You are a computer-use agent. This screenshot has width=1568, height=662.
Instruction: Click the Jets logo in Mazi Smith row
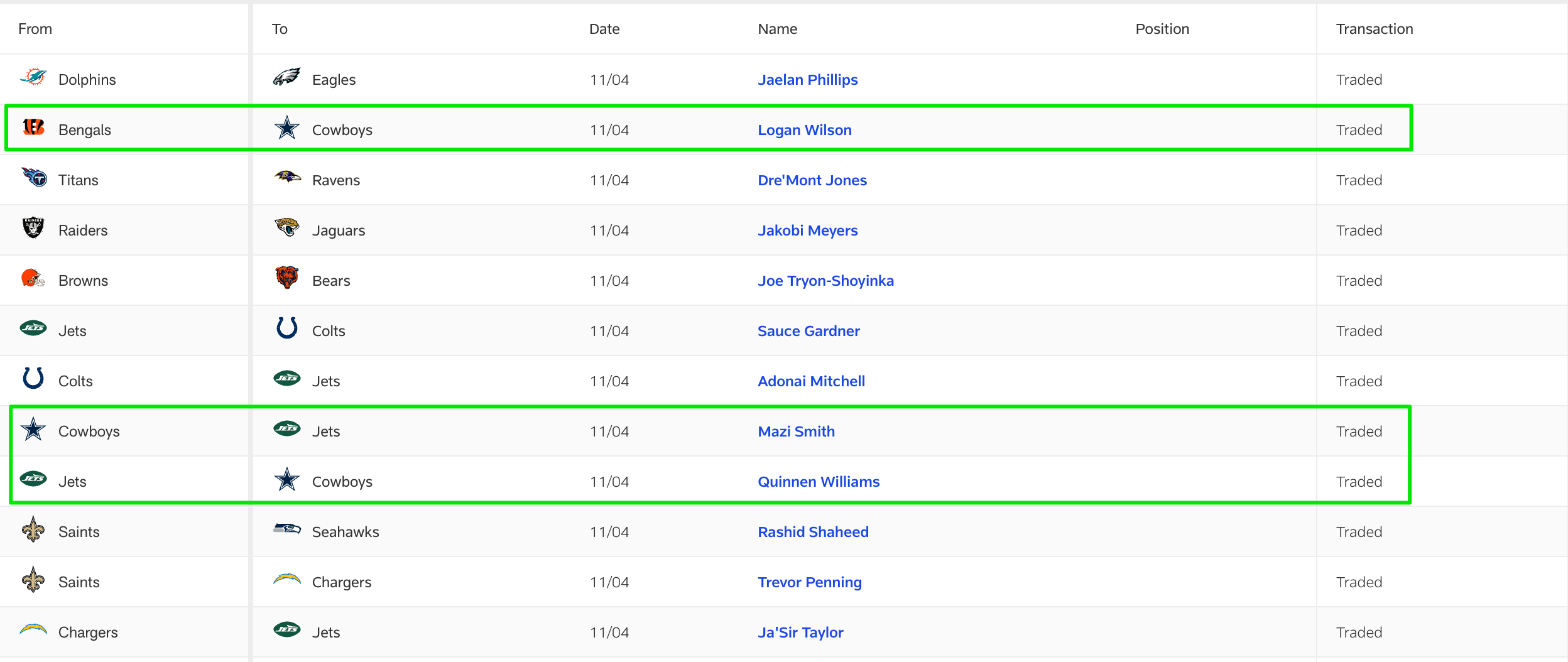287,428
